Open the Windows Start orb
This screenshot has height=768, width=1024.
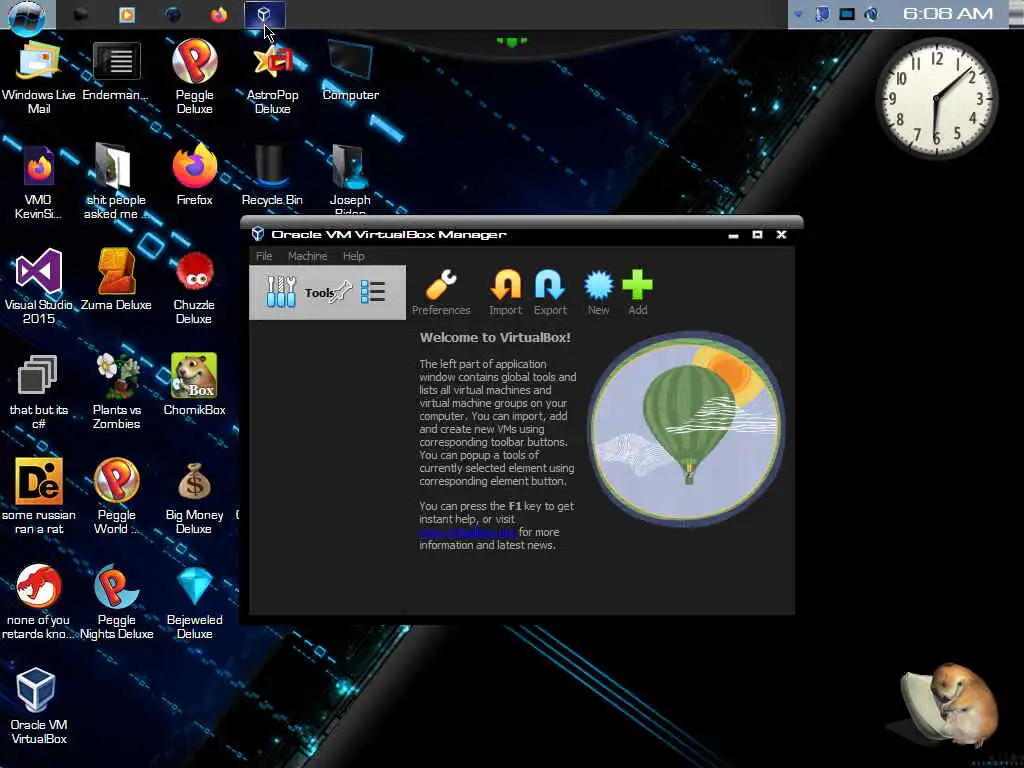coord(27,16)
